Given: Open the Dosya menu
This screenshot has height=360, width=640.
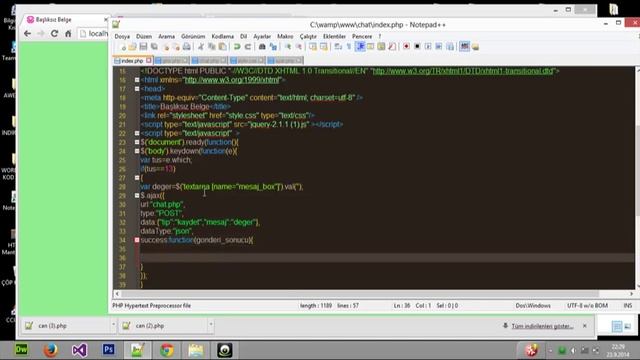Looking at the screenshot, I should point(122,36).
